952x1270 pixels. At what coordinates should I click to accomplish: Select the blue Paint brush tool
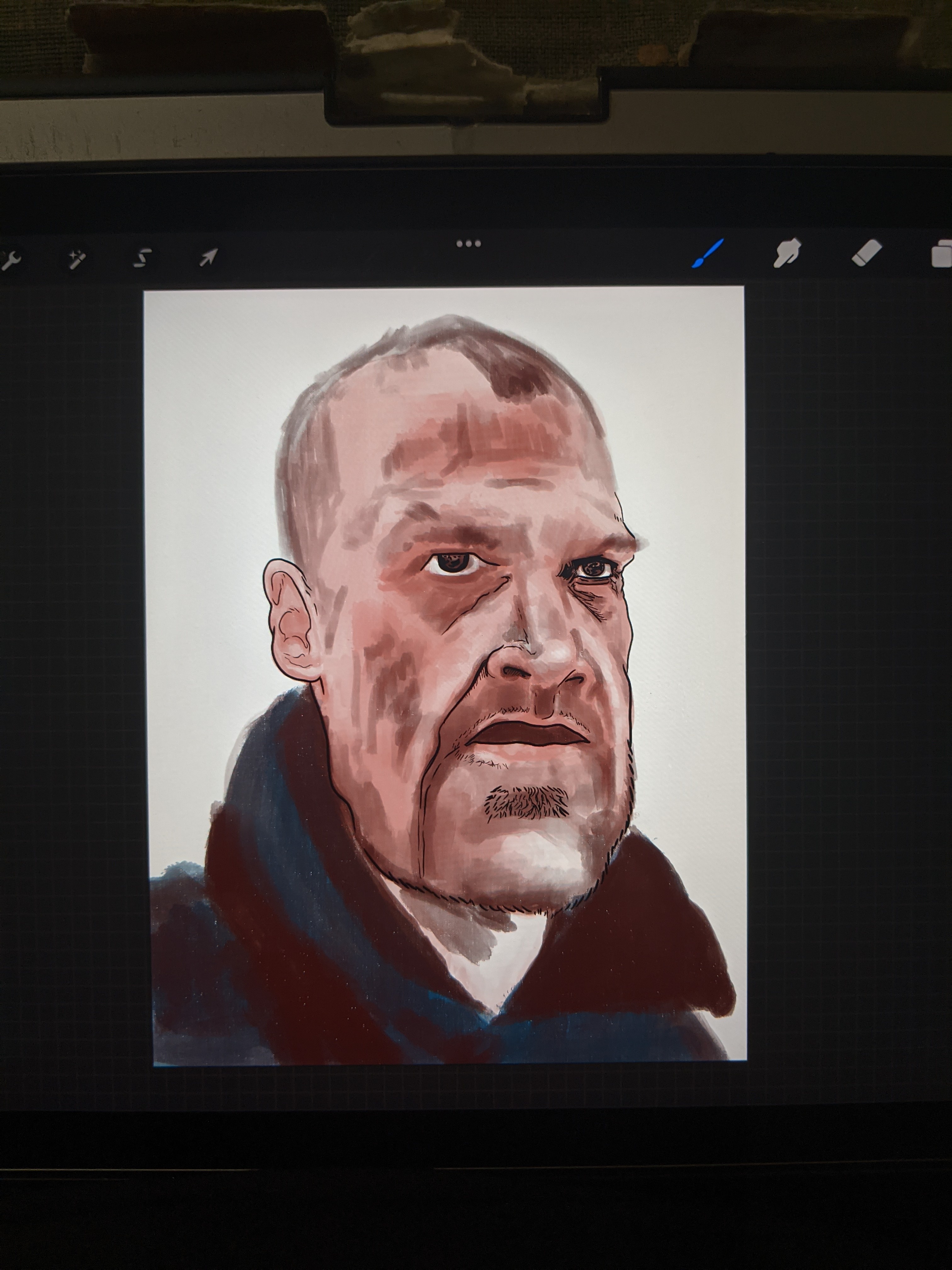[707, 254]
